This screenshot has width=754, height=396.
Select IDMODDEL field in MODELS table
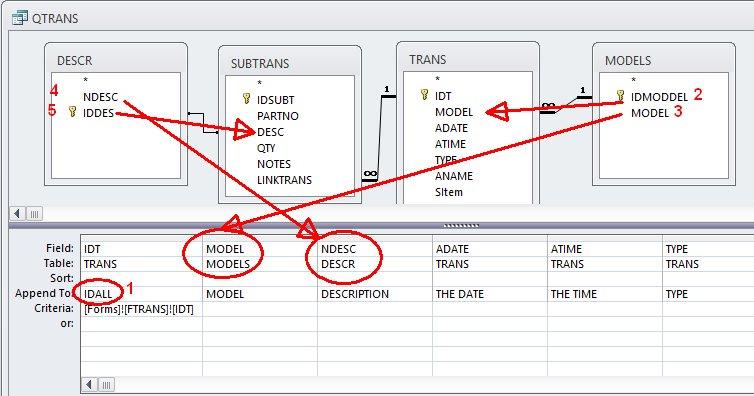click(659, 97)
